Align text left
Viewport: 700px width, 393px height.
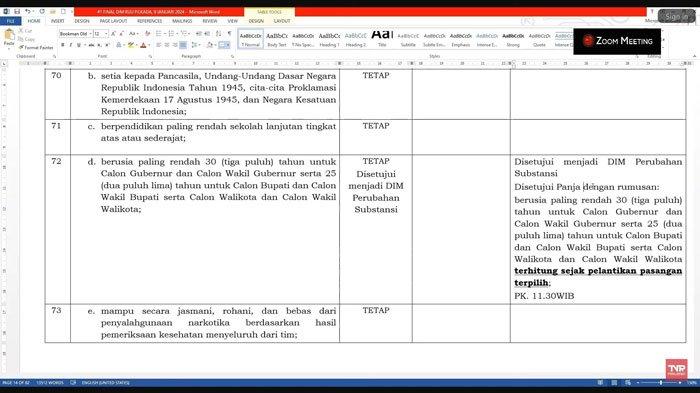[x=158, y=45]
